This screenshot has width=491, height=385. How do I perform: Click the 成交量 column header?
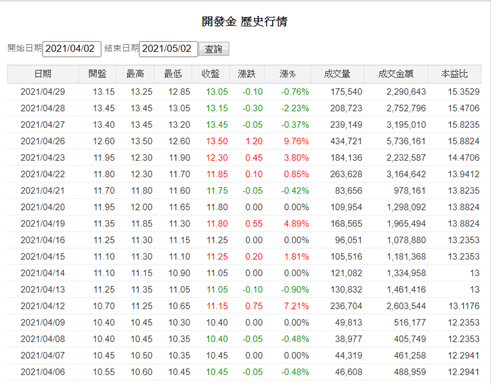(x=337, y=74)
